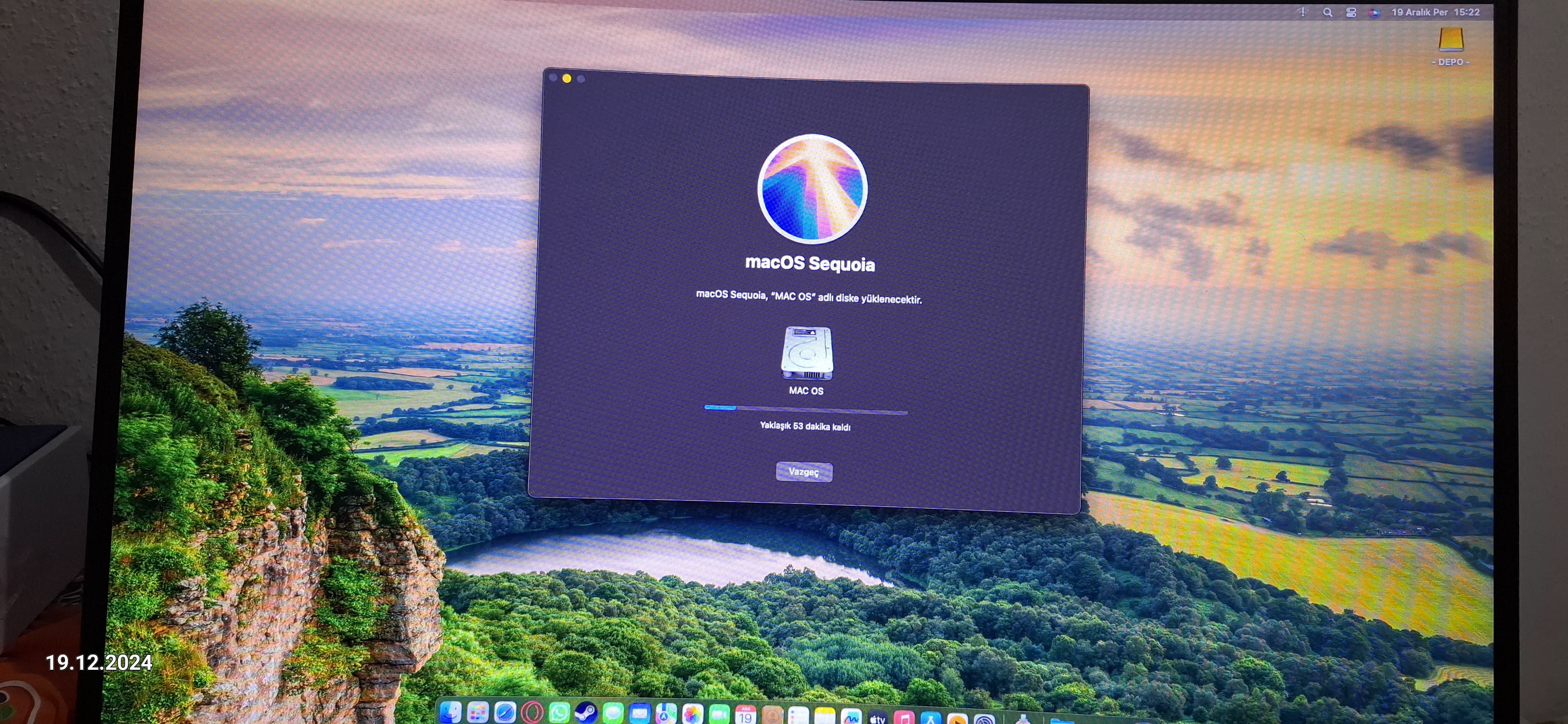The image size is (1568, 724).
Task: Launch Opera browser from the Dock
Action: [532, 713]
